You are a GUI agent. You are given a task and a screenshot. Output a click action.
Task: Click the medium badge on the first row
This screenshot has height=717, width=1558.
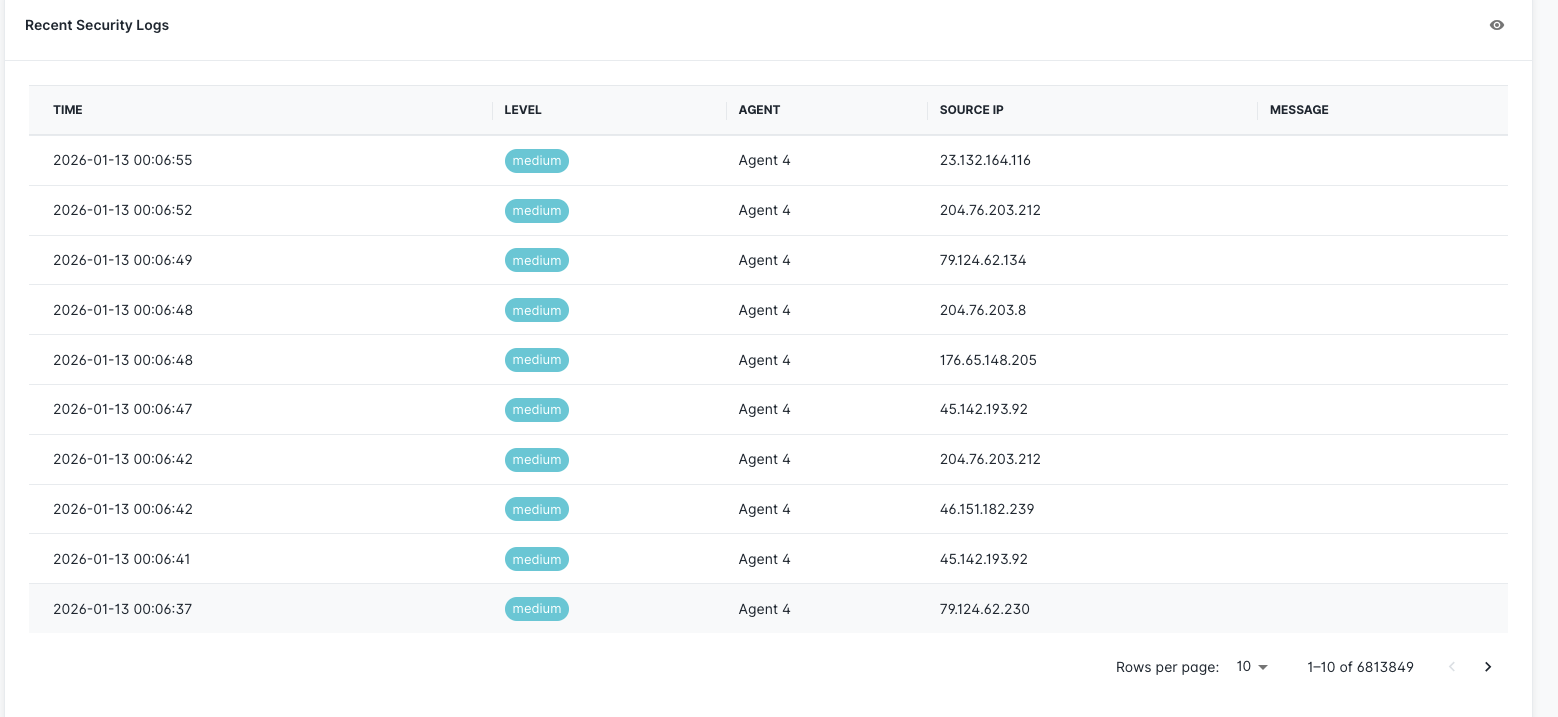537,160
